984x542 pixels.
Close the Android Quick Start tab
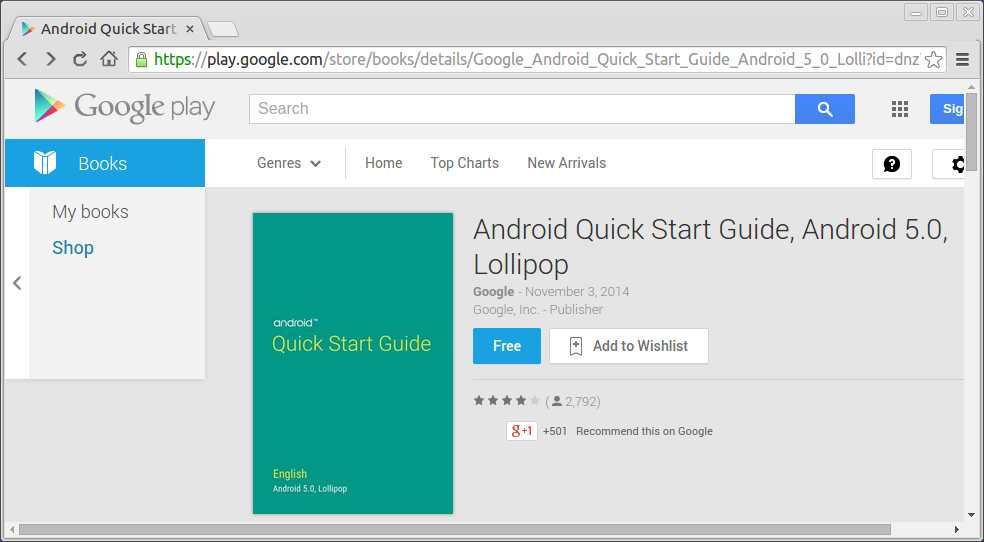point(190,29)
